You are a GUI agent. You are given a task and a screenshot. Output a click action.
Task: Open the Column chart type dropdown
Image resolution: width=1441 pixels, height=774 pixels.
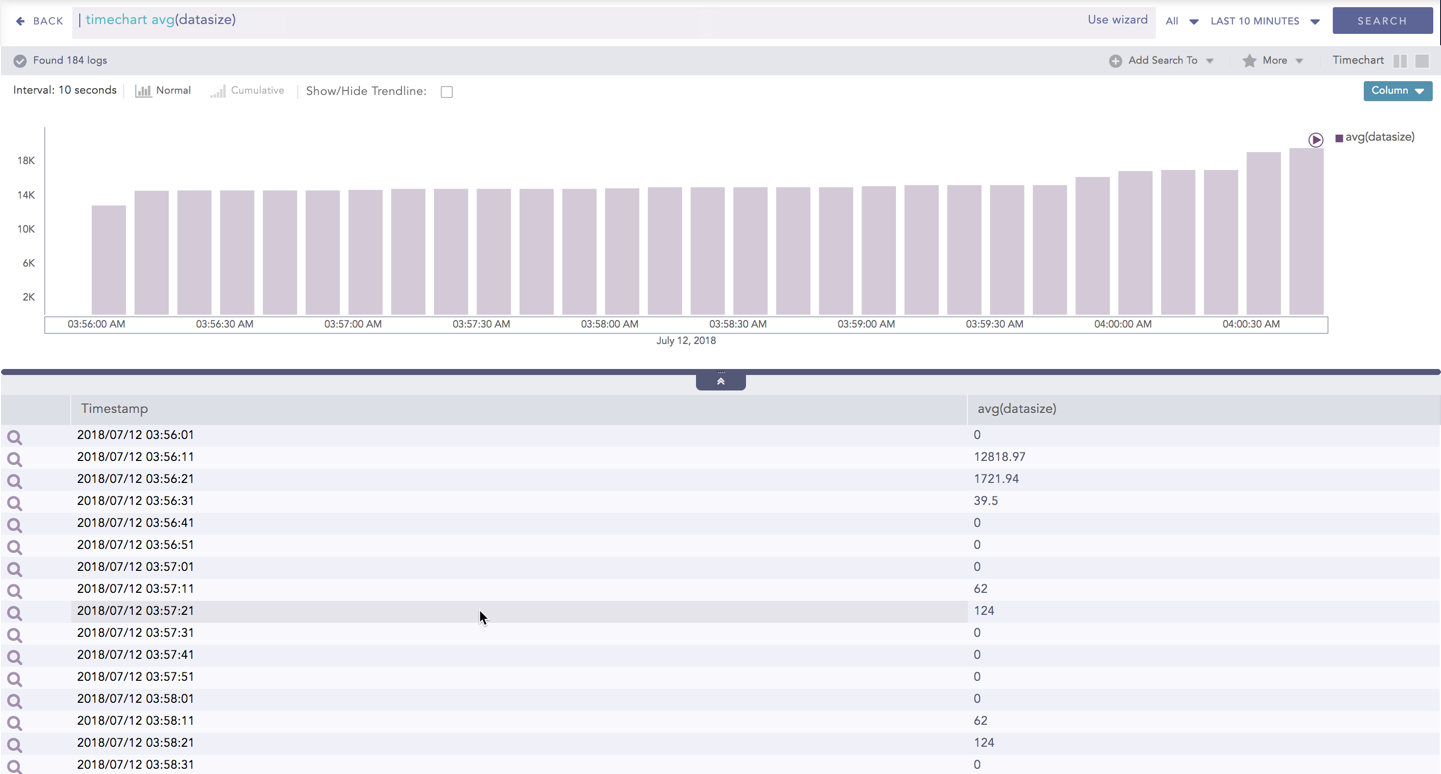point(1397,91)
